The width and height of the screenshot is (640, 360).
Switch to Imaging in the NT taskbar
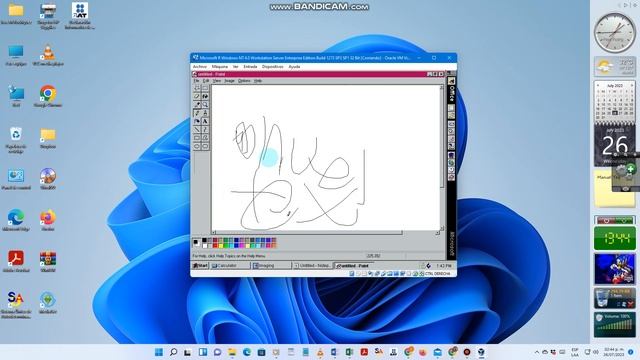point(271,266)
